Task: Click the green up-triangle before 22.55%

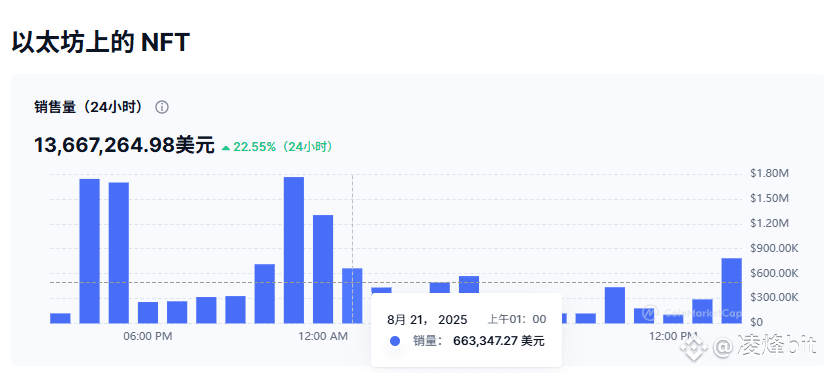Action: pyautogui.click(x=226, y=148)
